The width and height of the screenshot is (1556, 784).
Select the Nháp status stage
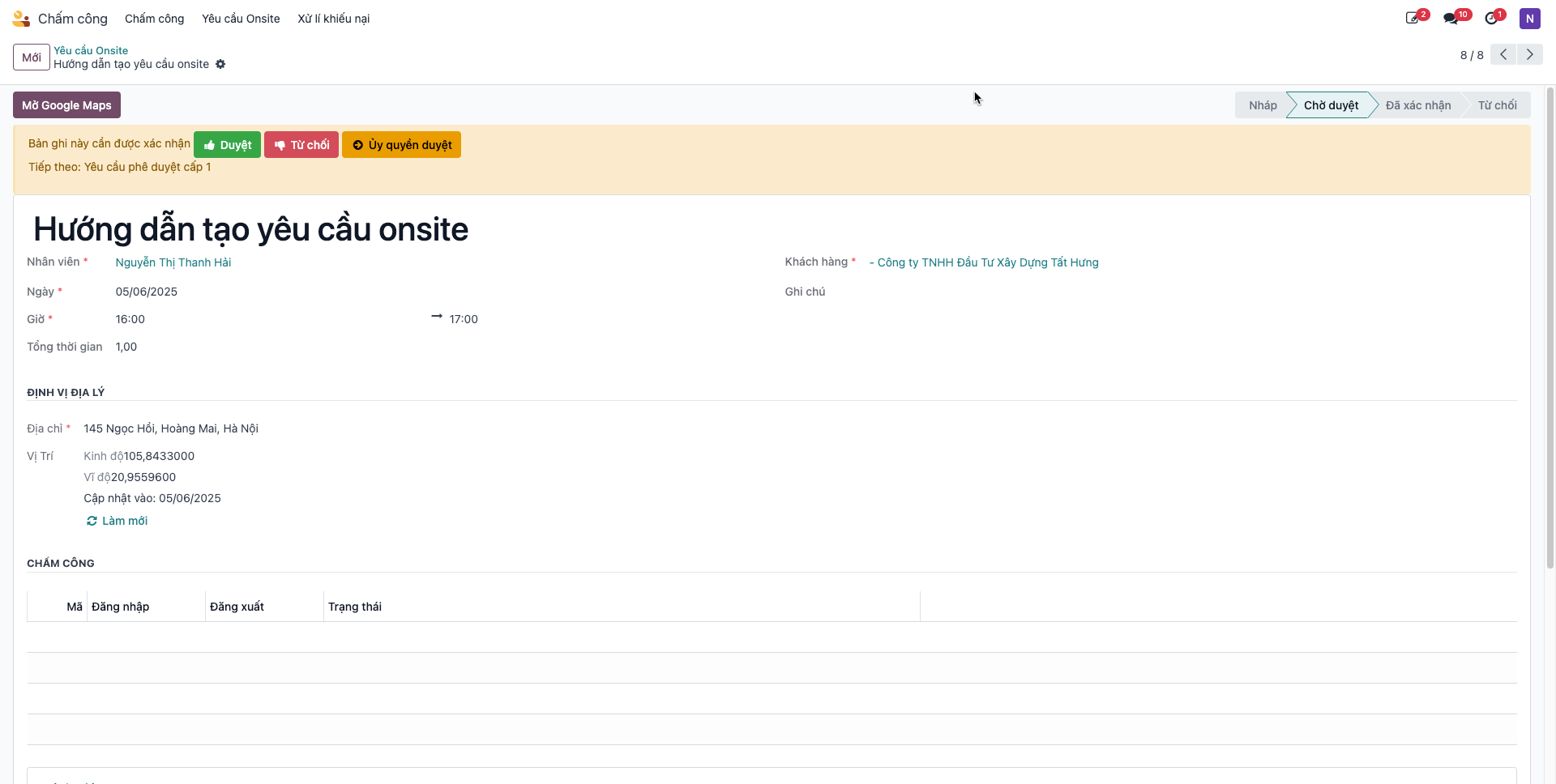tap(1262, 105)
